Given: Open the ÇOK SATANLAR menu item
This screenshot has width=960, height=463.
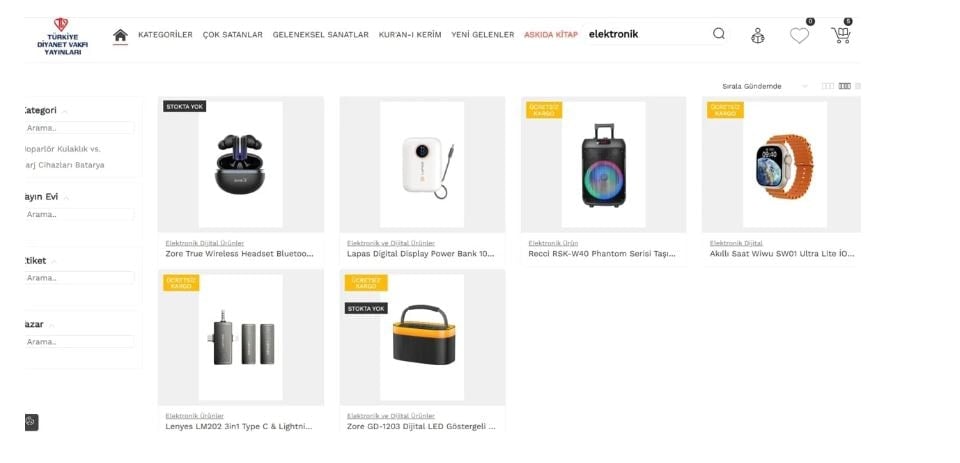Looking at the screenshot, I should pos(233,35).
